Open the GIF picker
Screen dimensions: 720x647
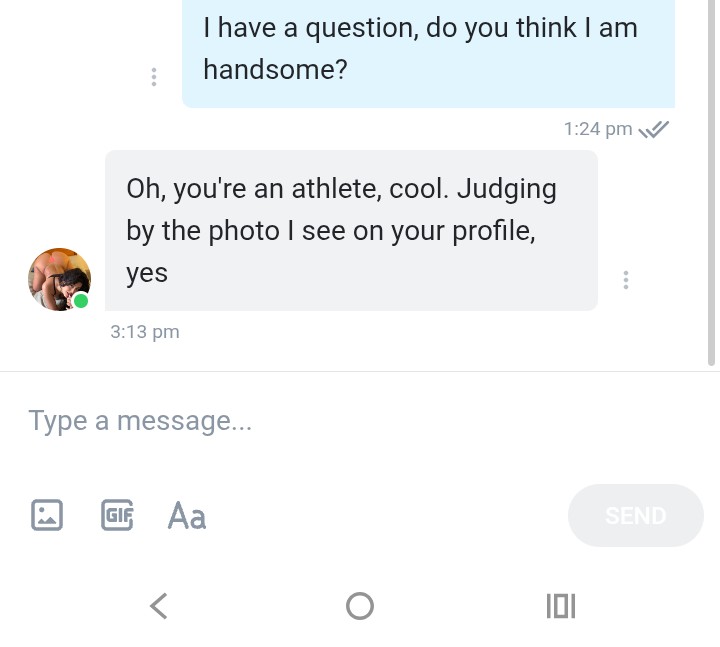pyautogui.click(x=117, y=515)
